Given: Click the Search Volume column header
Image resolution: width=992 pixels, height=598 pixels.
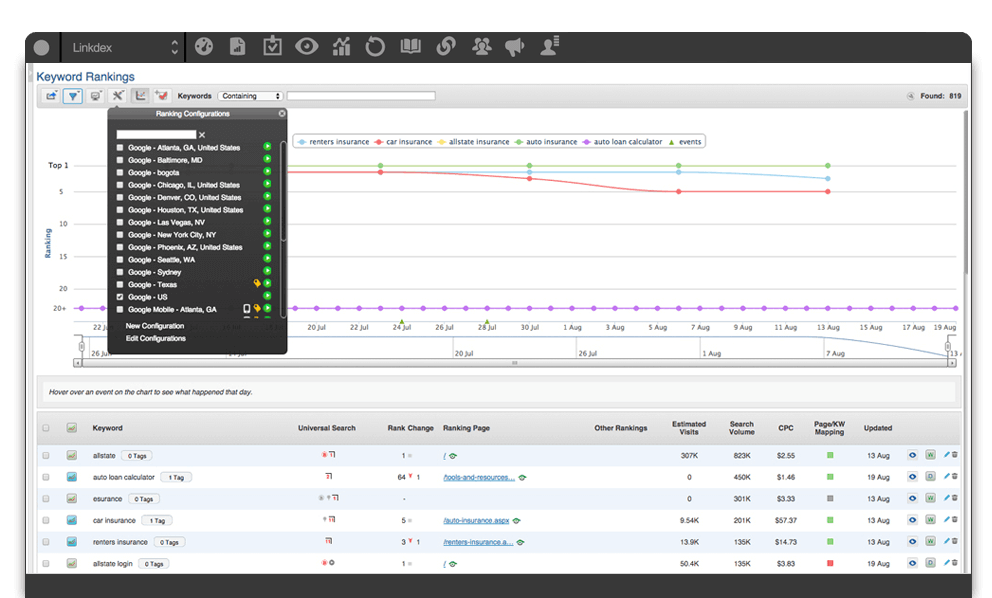Looking at the screenshot, I should (742, 428).
